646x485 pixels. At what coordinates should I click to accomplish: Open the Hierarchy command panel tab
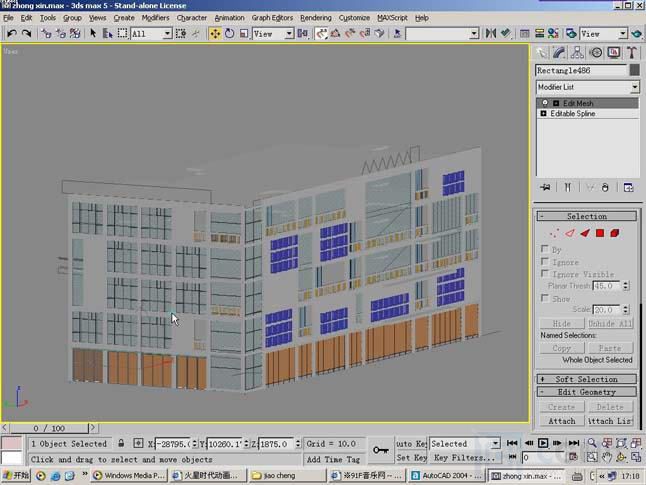[x=577, y=53]
